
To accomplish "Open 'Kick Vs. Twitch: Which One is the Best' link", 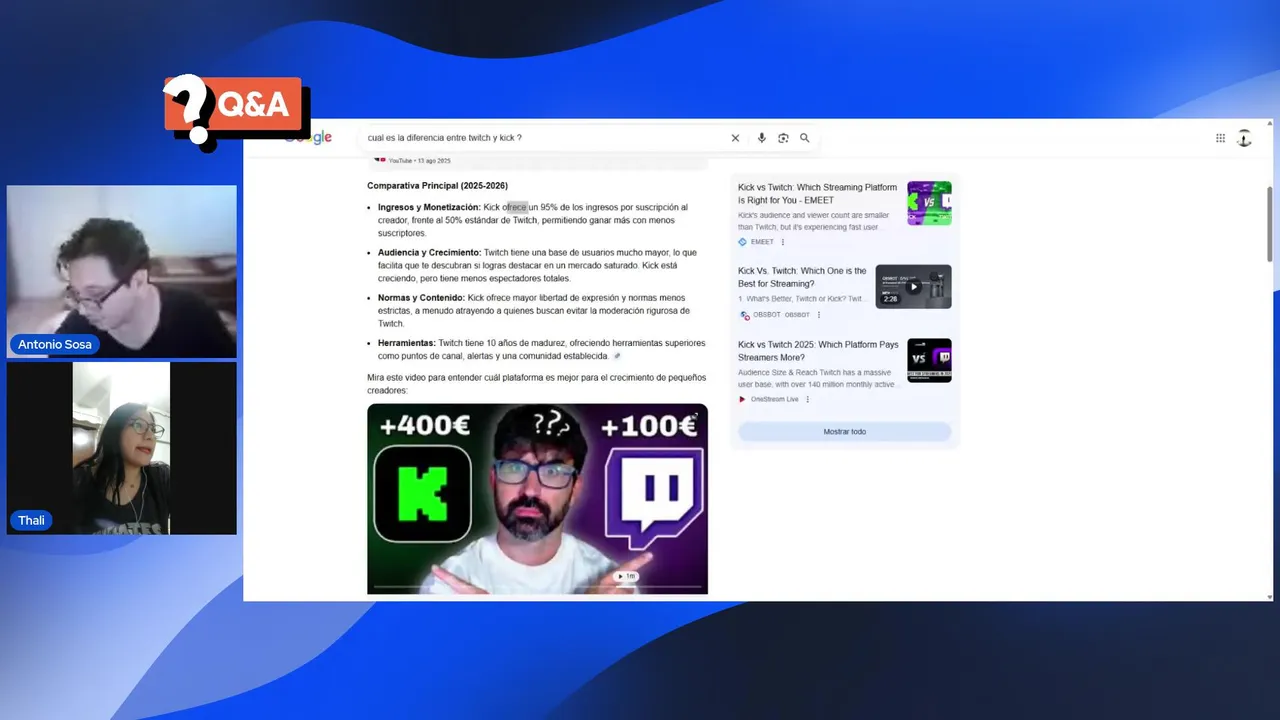I will 802,277.
